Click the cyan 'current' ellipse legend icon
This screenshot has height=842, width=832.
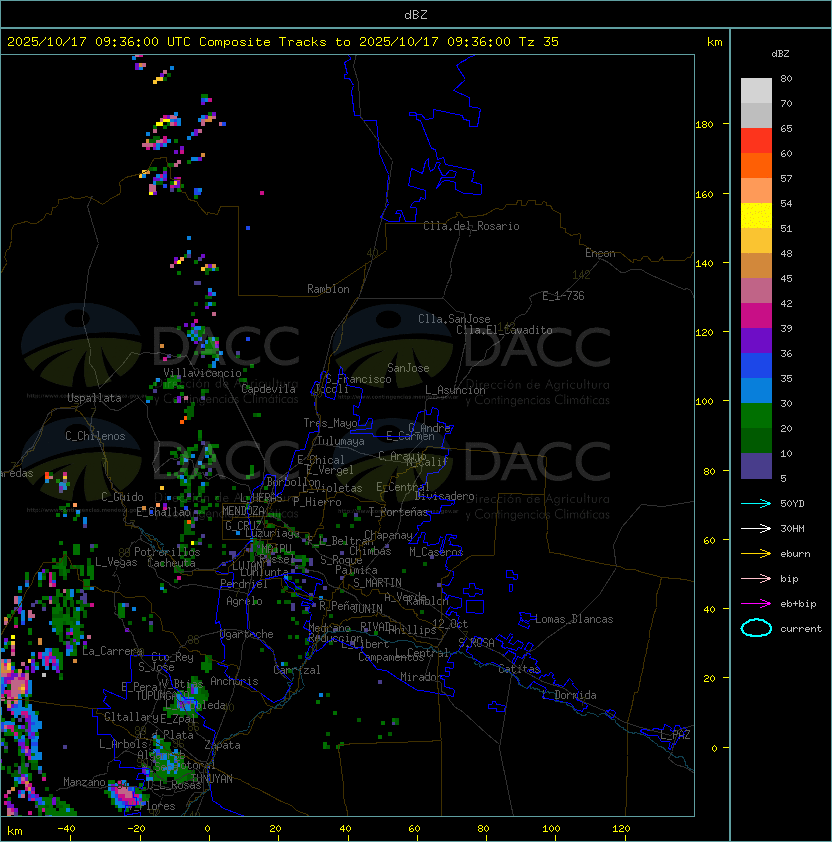click(756, 628)
